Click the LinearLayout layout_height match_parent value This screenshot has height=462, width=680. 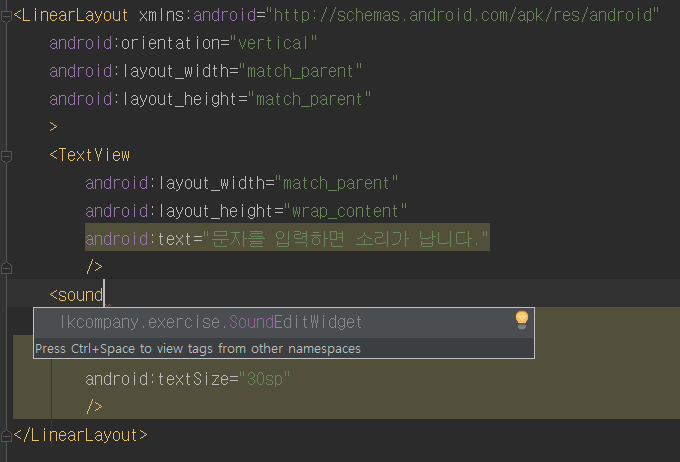click(309, 99)
